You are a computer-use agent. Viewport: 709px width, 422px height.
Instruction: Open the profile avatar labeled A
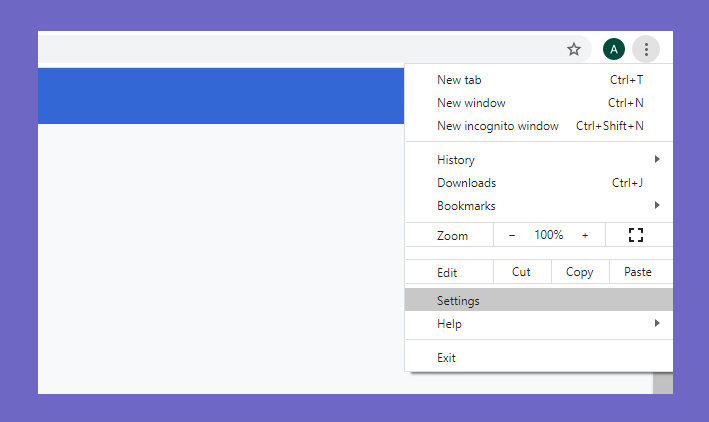(x=614, y=49)
